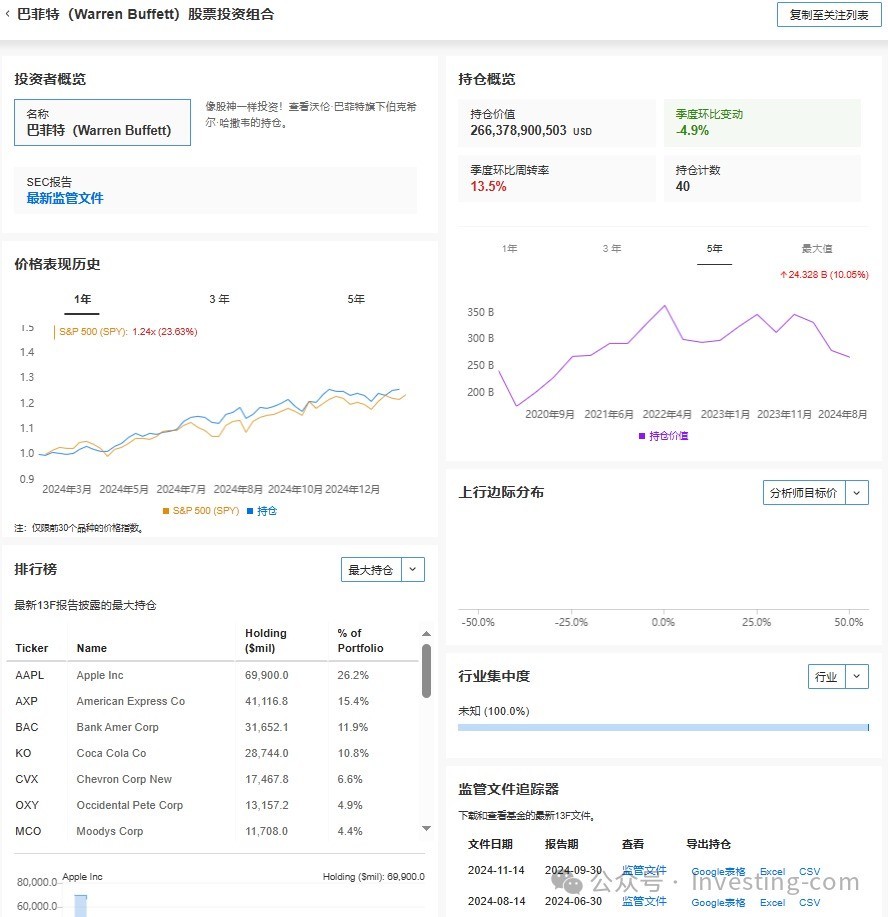
Task: Click the 复制至关注列表 button
Action: tap(828, 15)
